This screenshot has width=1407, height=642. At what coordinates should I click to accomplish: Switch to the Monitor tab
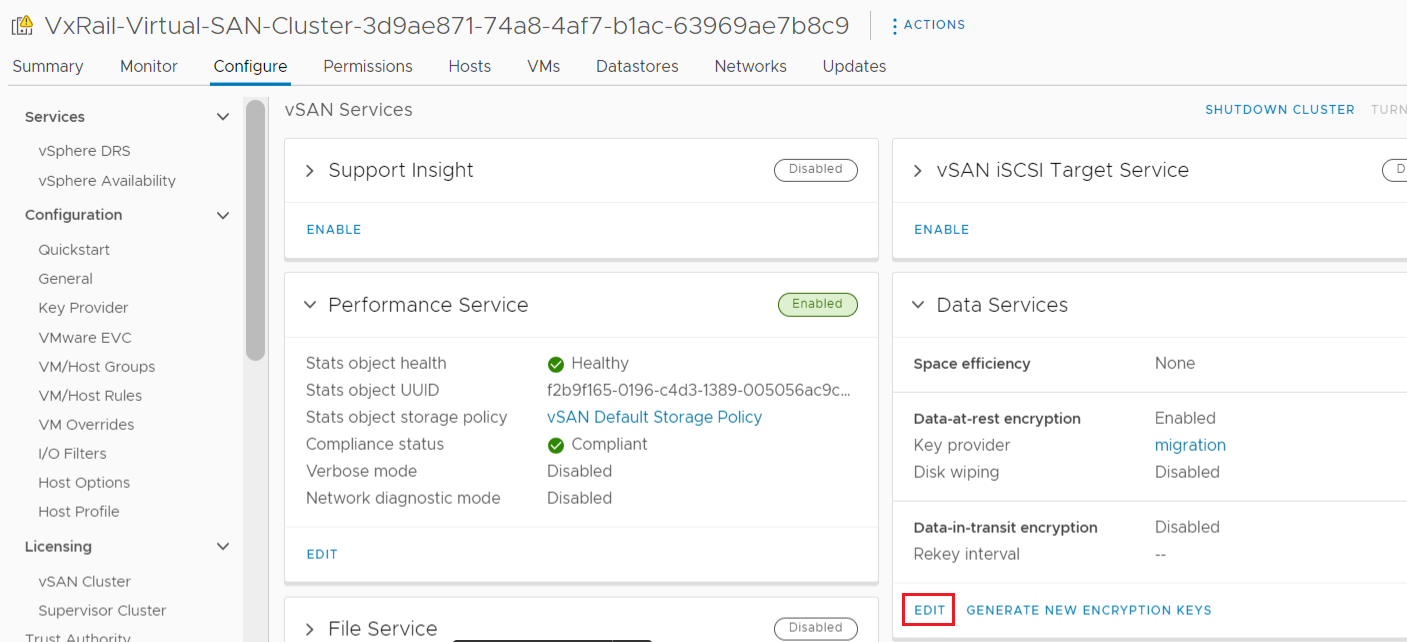[148, 66]
